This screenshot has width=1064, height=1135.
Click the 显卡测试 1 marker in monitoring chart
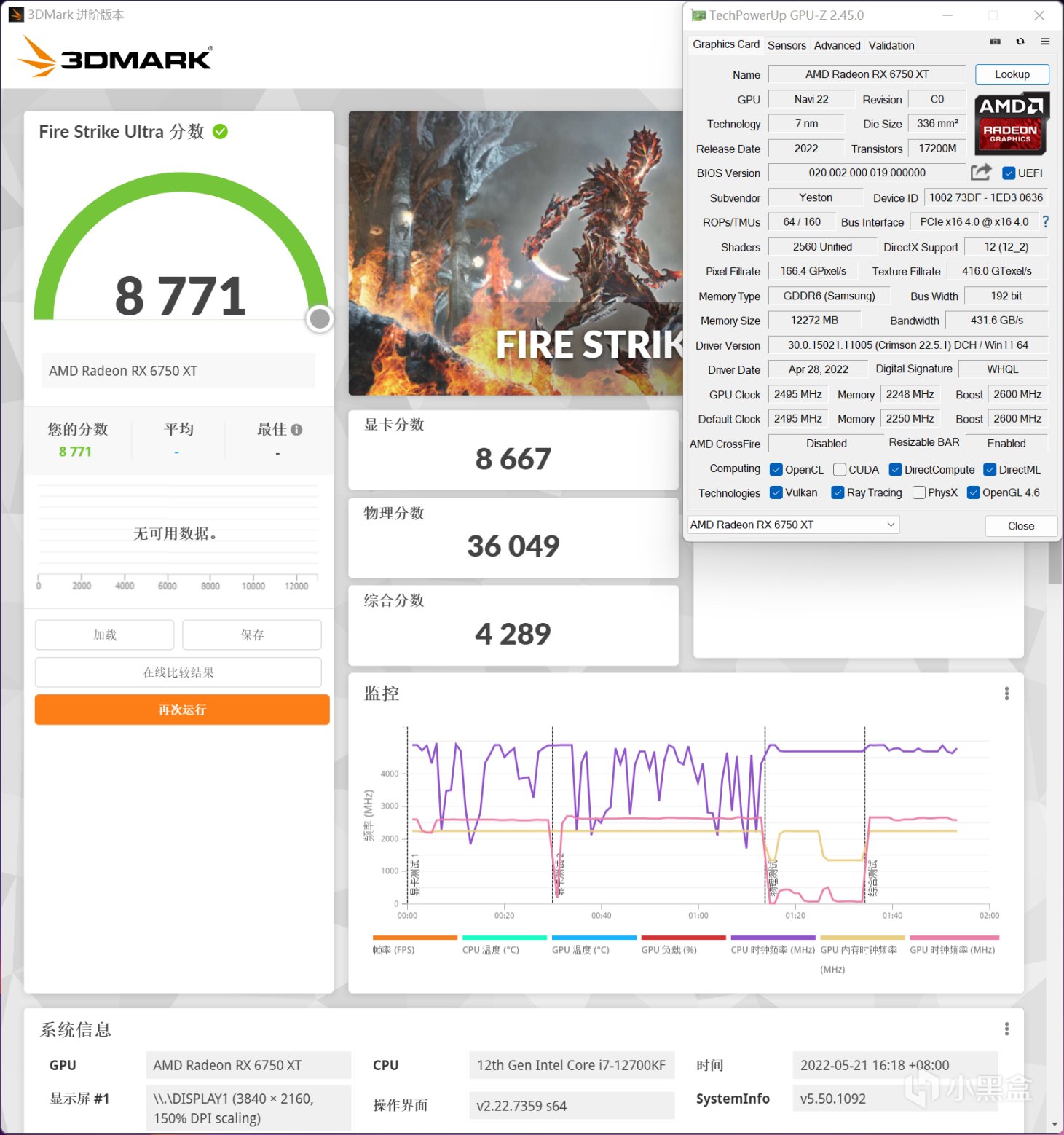pos(415,874)
